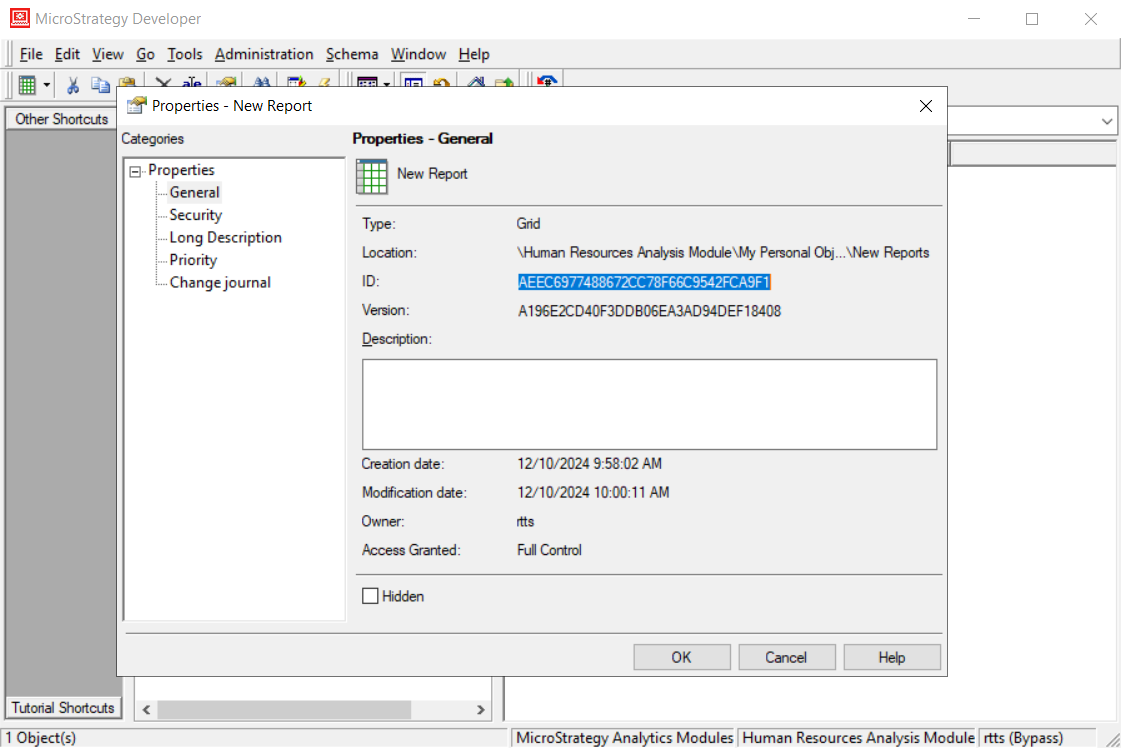Select the Priority category
The width and height of the screenshot is (1121, 748).
point(193,260)
